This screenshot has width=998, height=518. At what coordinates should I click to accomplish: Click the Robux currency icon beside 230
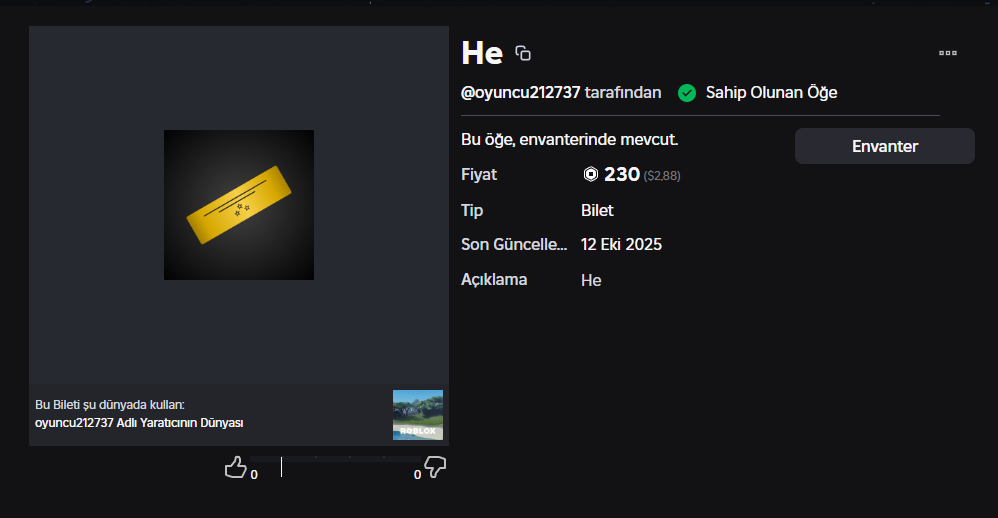(591, 175)
